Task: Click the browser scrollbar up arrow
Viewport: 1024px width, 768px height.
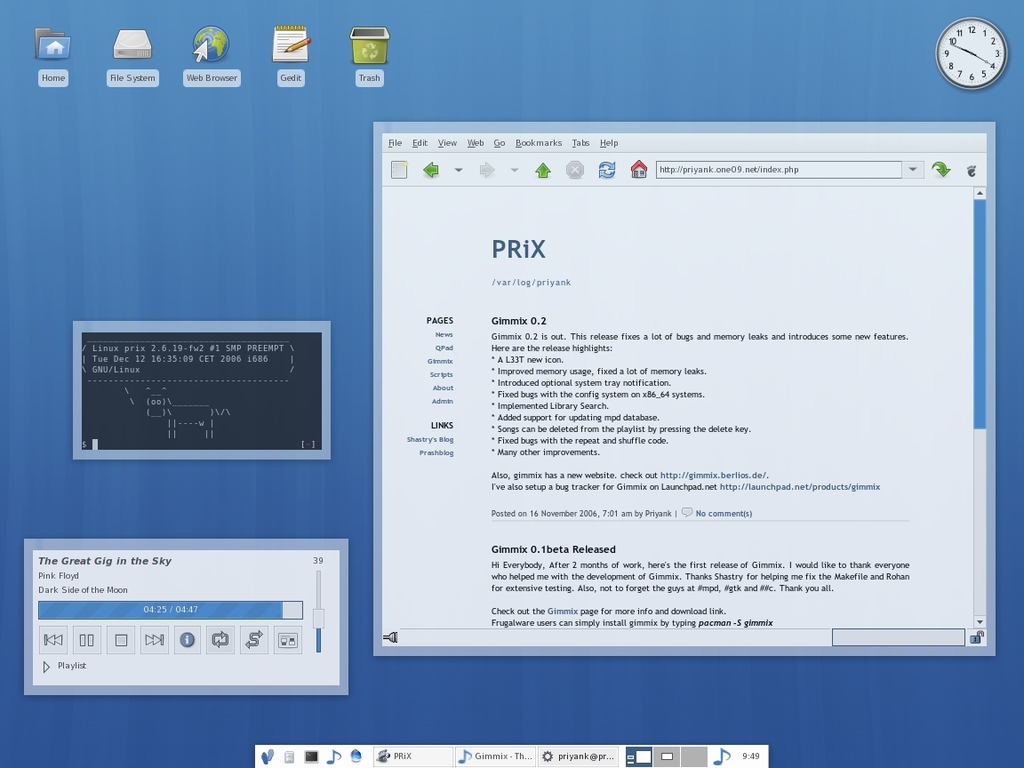Action: click(x=980, y=193)
